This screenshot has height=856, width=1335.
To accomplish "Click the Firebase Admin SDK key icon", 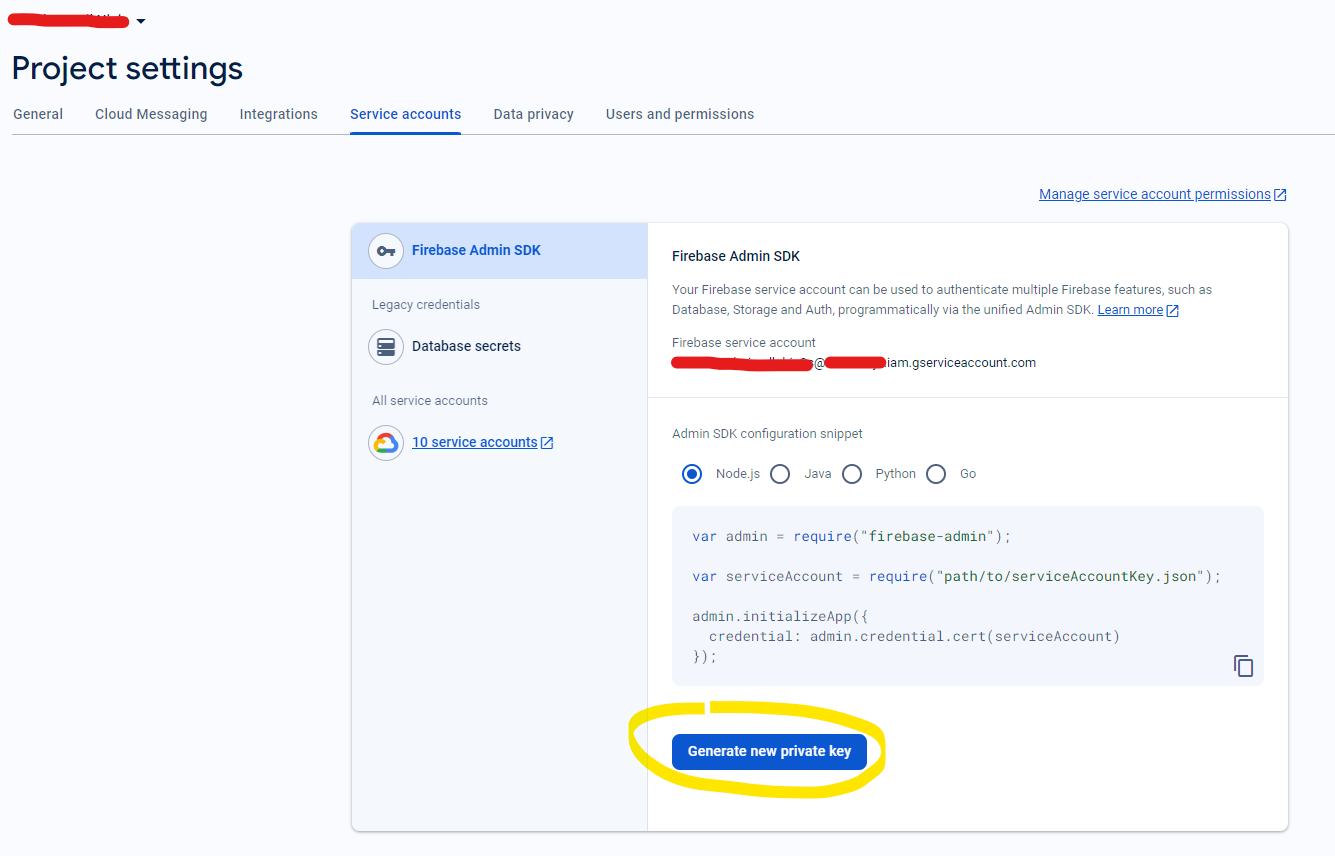I will tap(386, 251).
